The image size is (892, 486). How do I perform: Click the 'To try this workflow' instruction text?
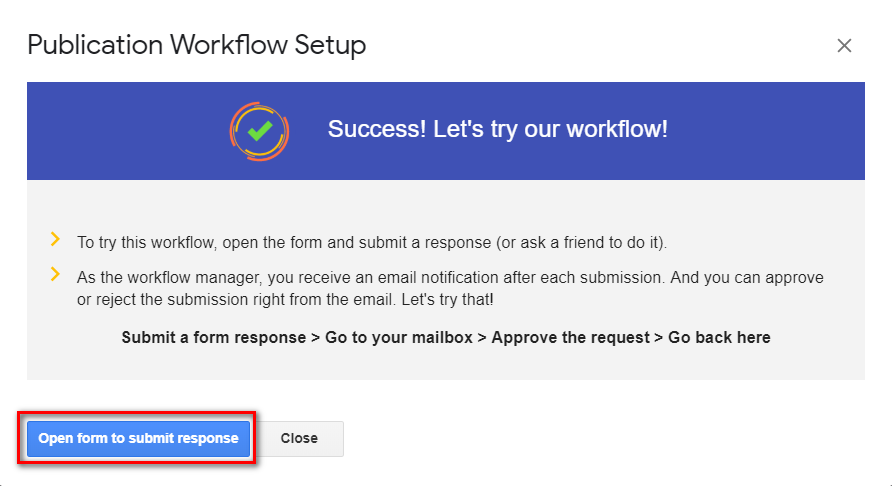[x=372, y=242]
